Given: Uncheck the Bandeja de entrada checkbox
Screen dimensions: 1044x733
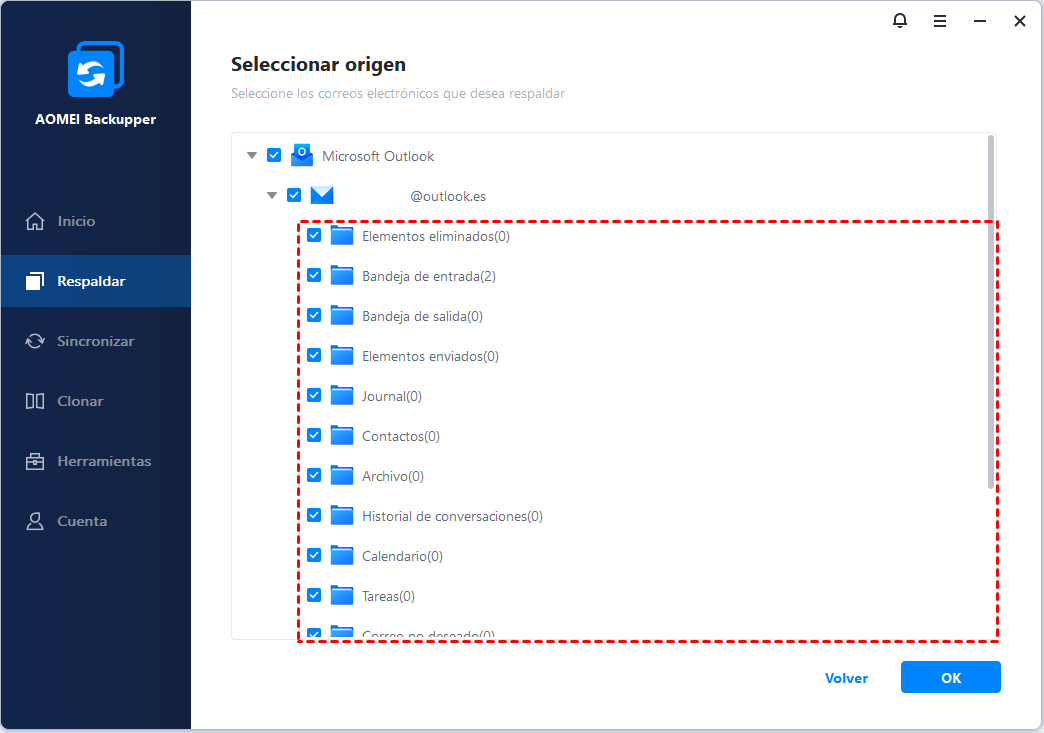Looking at the screenshot, I should click(x=315, y=274).
